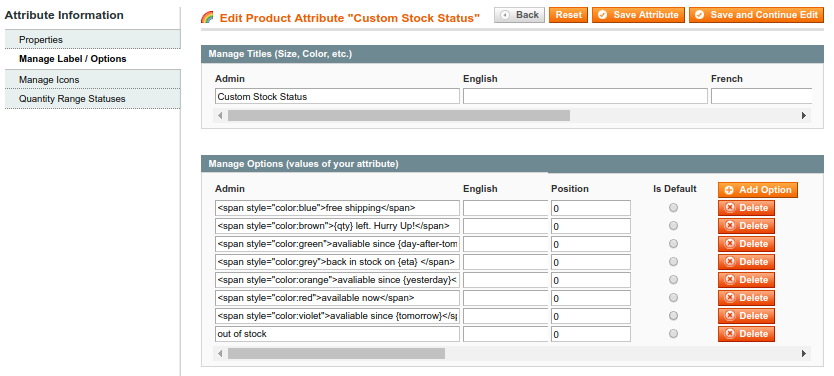Click Manage Titles scrollbar left arrow
This screenshot has height=376, width=834.
tap(220, 115)
